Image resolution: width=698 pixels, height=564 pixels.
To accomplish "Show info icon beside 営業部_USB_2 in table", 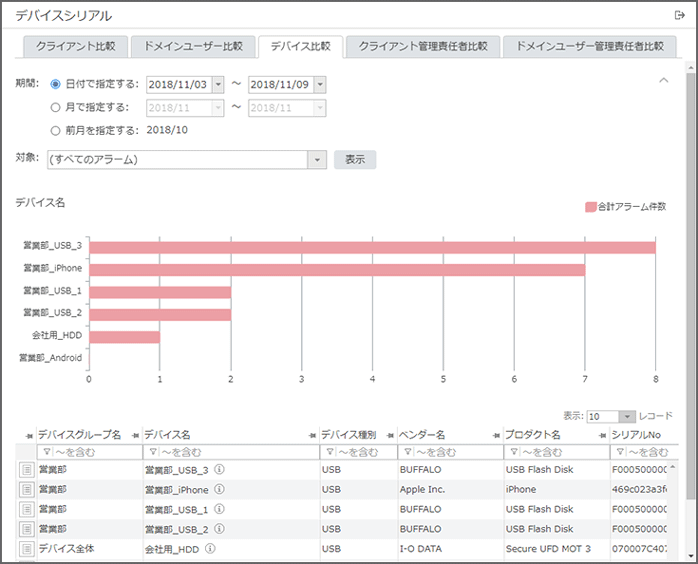I will pos(219,528).
